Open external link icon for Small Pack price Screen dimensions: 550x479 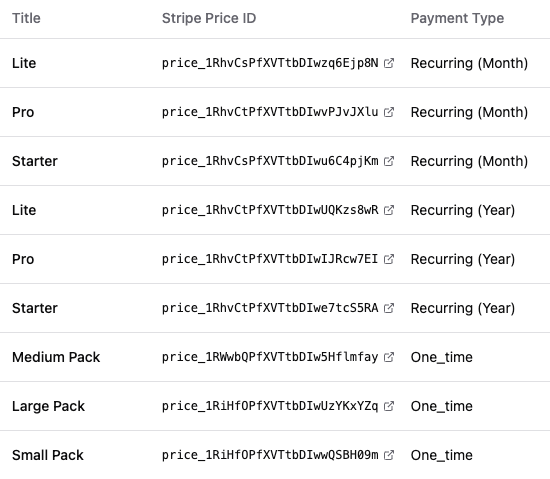pos(389,455)
